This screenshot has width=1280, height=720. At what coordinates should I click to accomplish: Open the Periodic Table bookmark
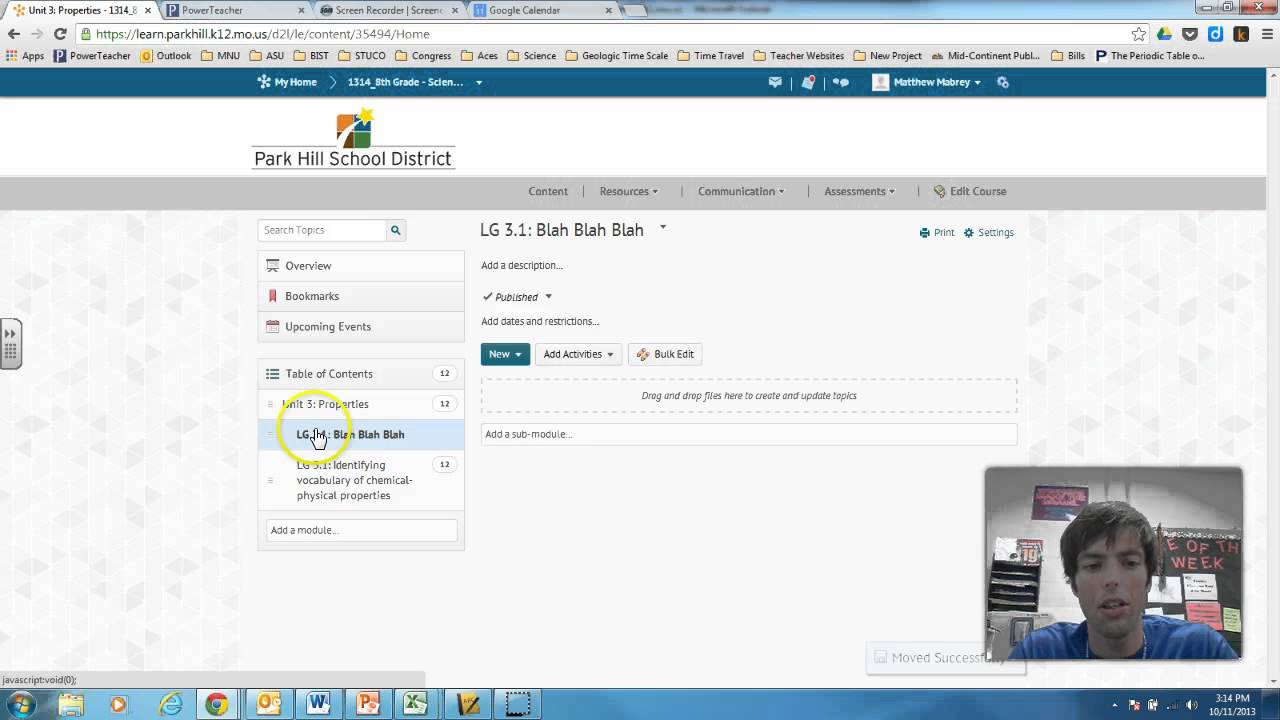(1150, 56)
